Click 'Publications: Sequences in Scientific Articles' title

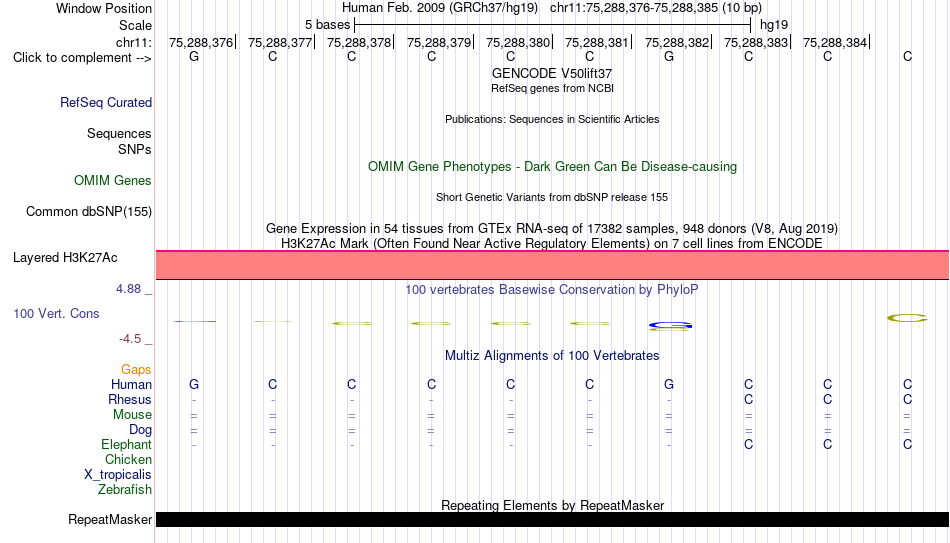point(552,119)
